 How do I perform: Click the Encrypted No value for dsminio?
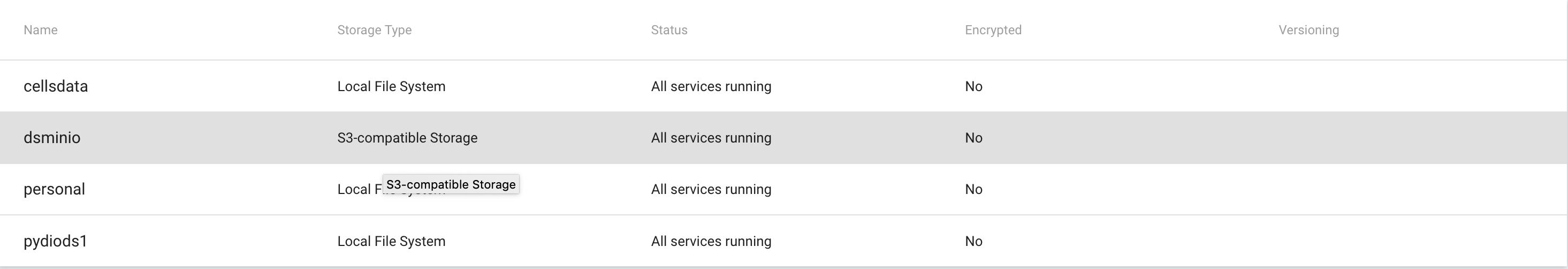tap(973, 138)
